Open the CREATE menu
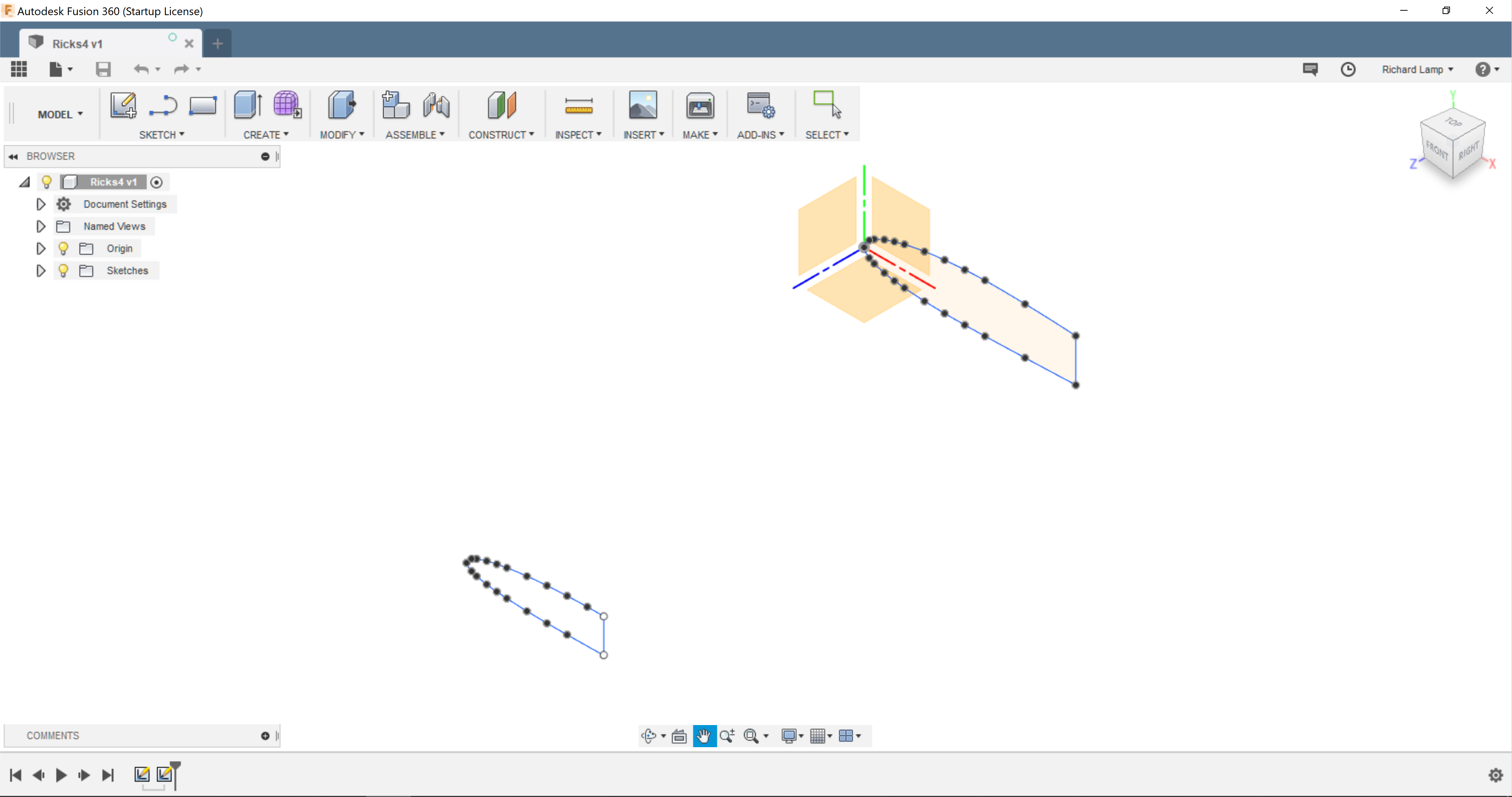The width and height of the screenshot is (1512, 797). [266, 135]
